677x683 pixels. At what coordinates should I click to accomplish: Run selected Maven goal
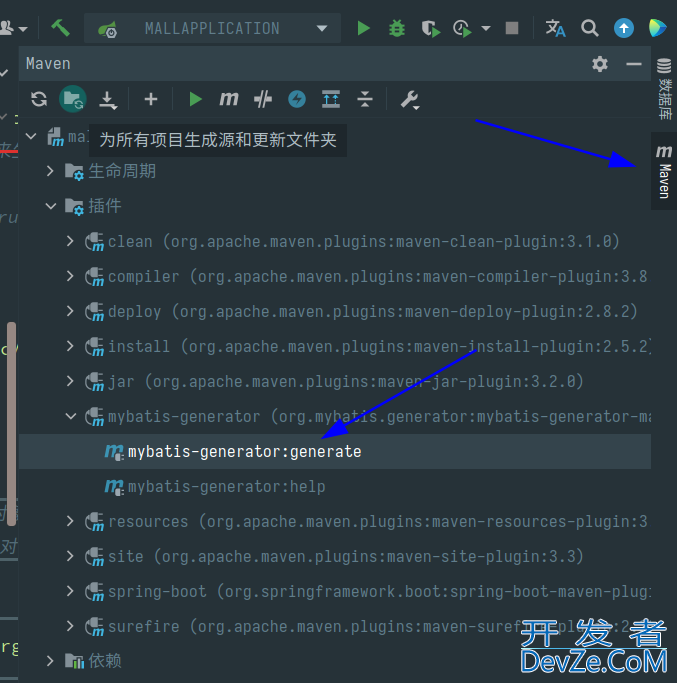click(196, 99)
